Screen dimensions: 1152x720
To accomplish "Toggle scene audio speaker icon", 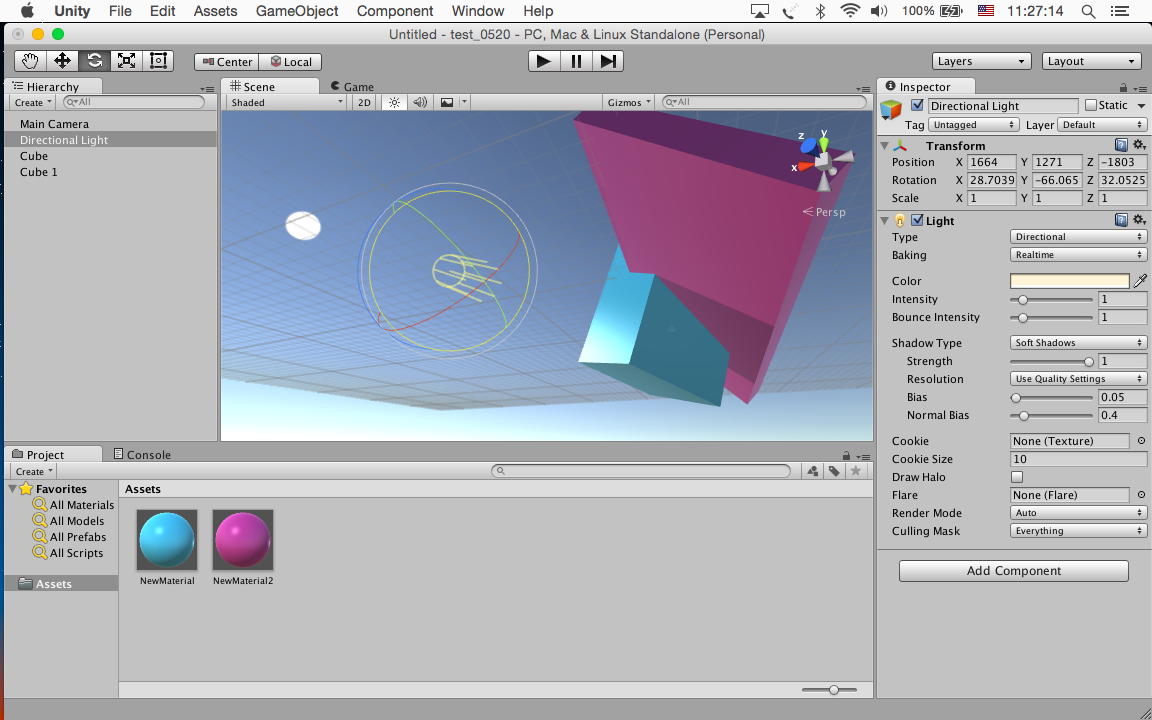I will [420, 102].
